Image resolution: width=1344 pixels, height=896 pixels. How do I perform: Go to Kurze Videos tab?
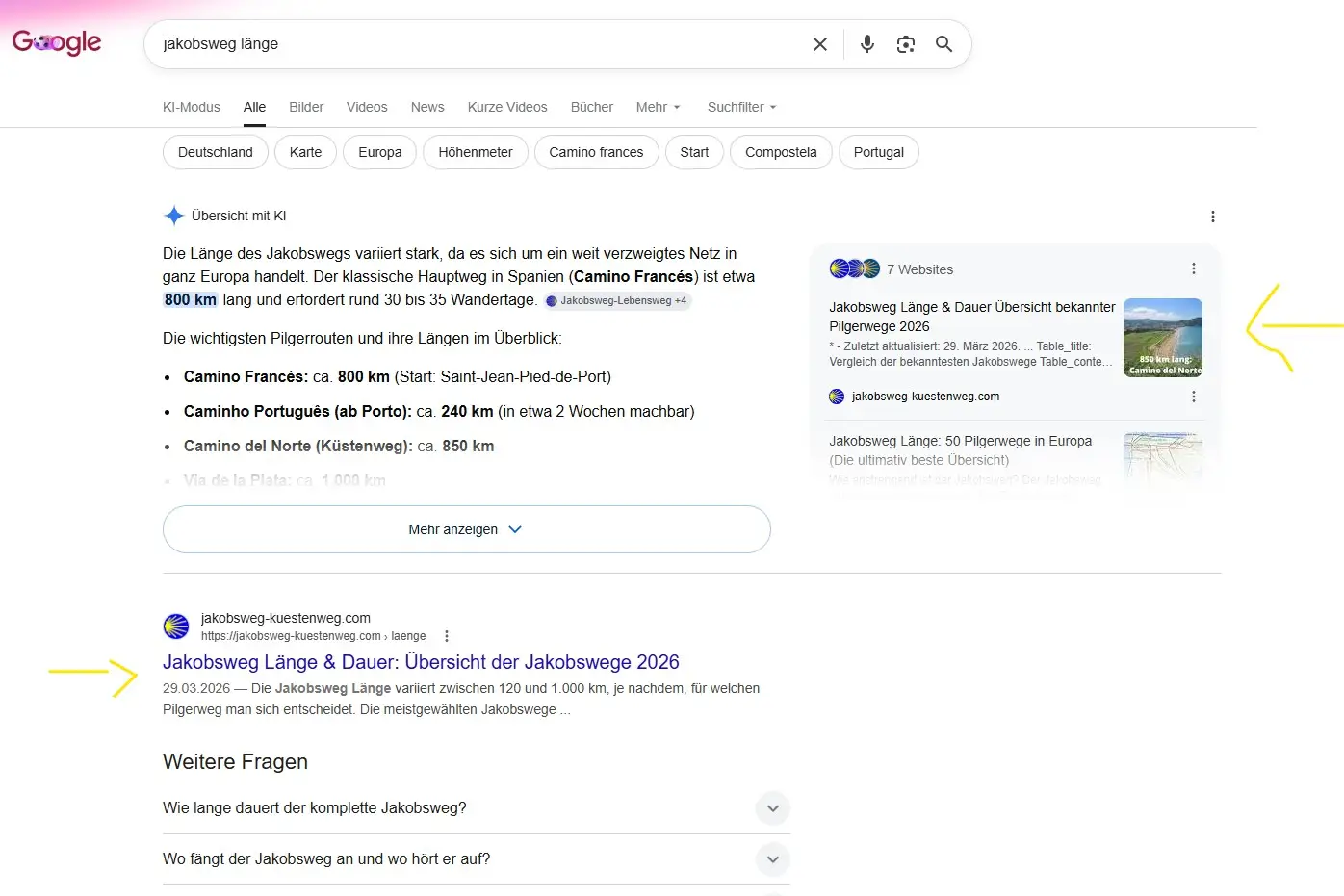coord(507,107)
